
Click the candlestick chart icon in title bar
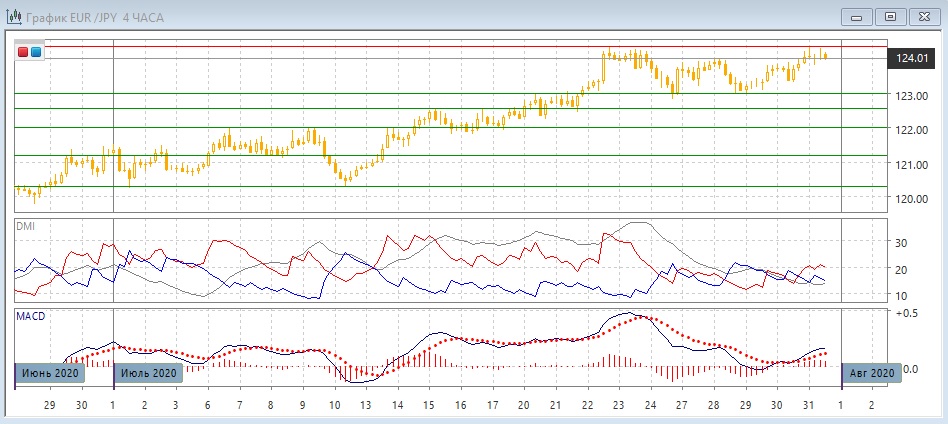[x=14, y=16]
